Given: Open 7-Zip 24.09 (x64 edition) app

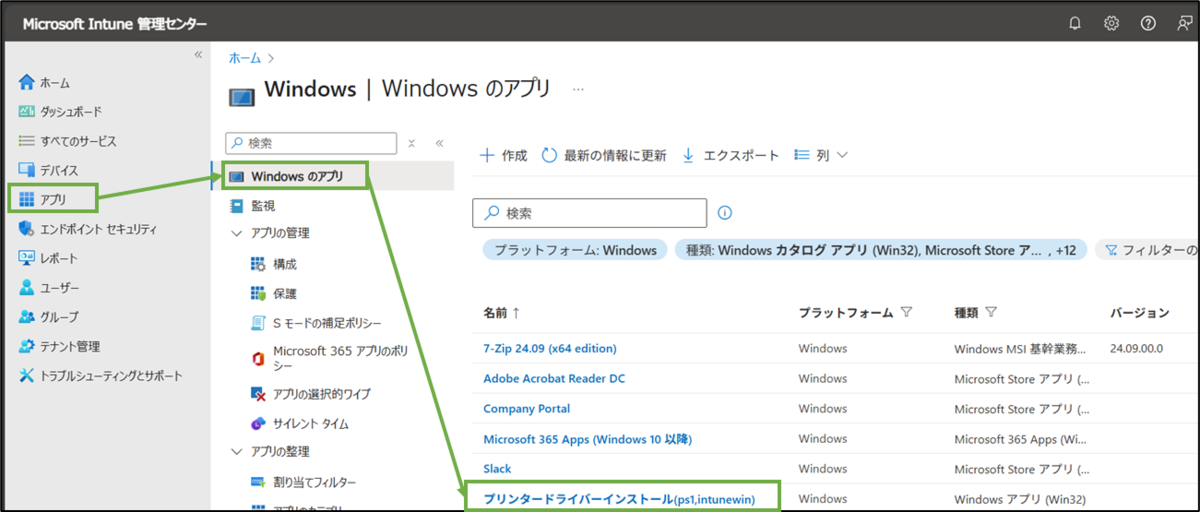Looking at the screenshot, I should point(550,348).
